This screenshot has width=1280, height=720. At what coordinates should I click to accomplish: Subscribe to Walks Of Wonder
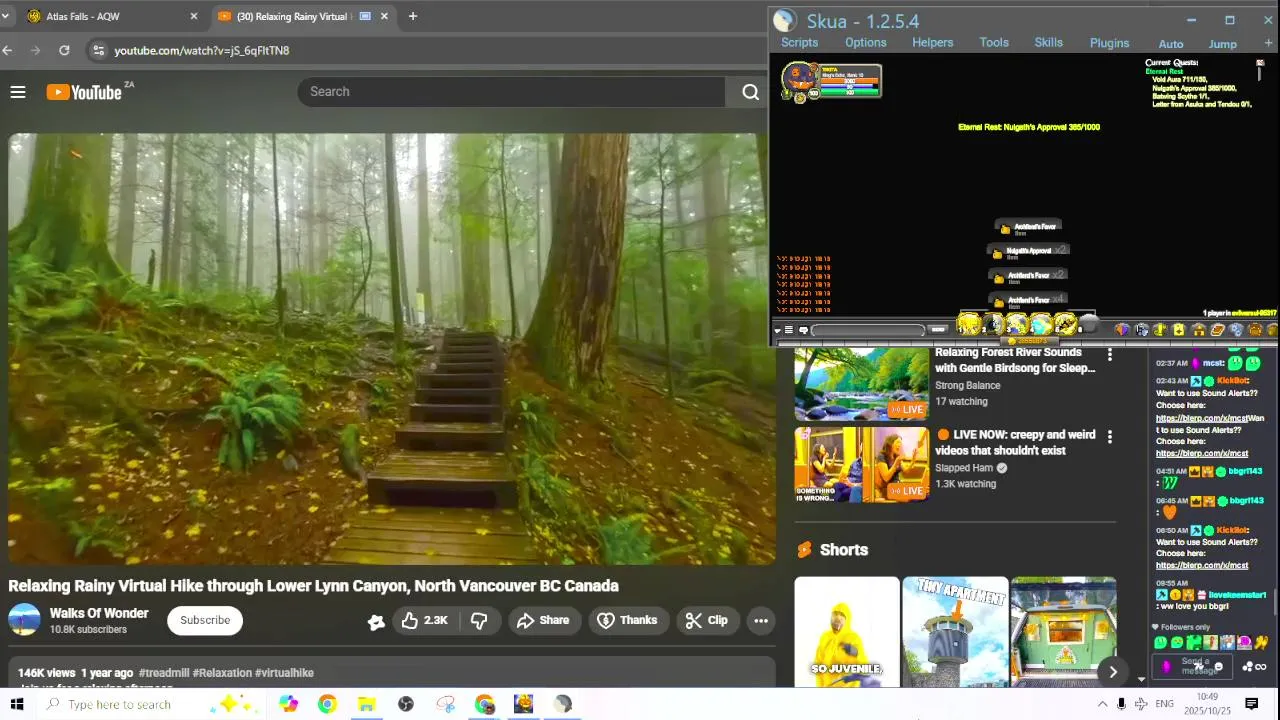tap(205, 620)
